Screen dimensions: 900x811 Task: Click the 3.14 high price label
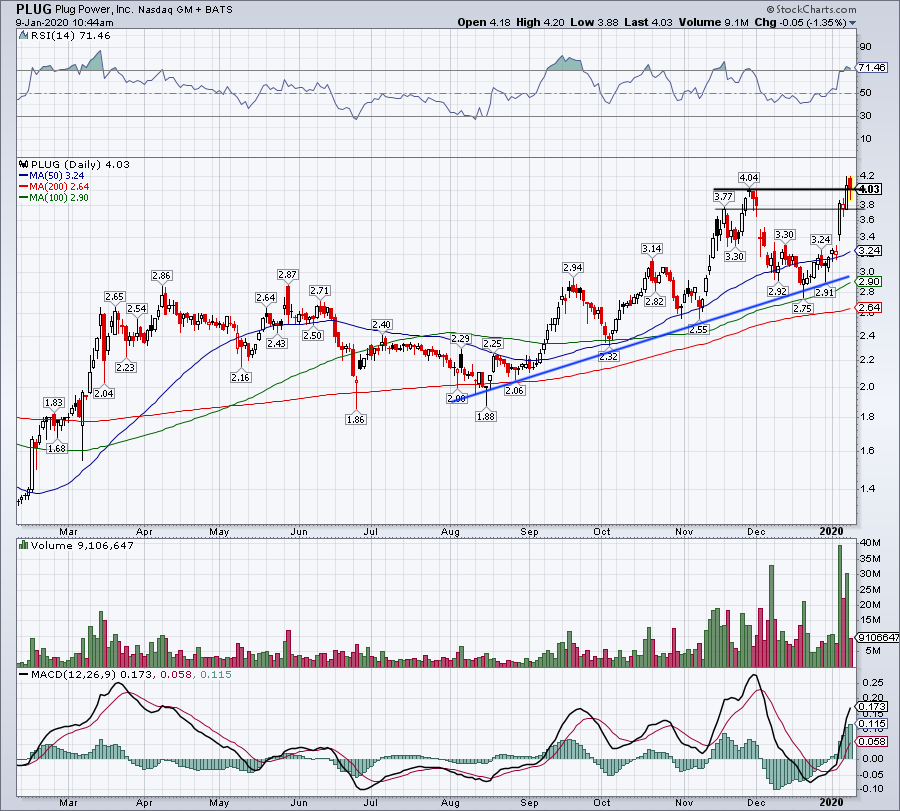coord(651,249)
